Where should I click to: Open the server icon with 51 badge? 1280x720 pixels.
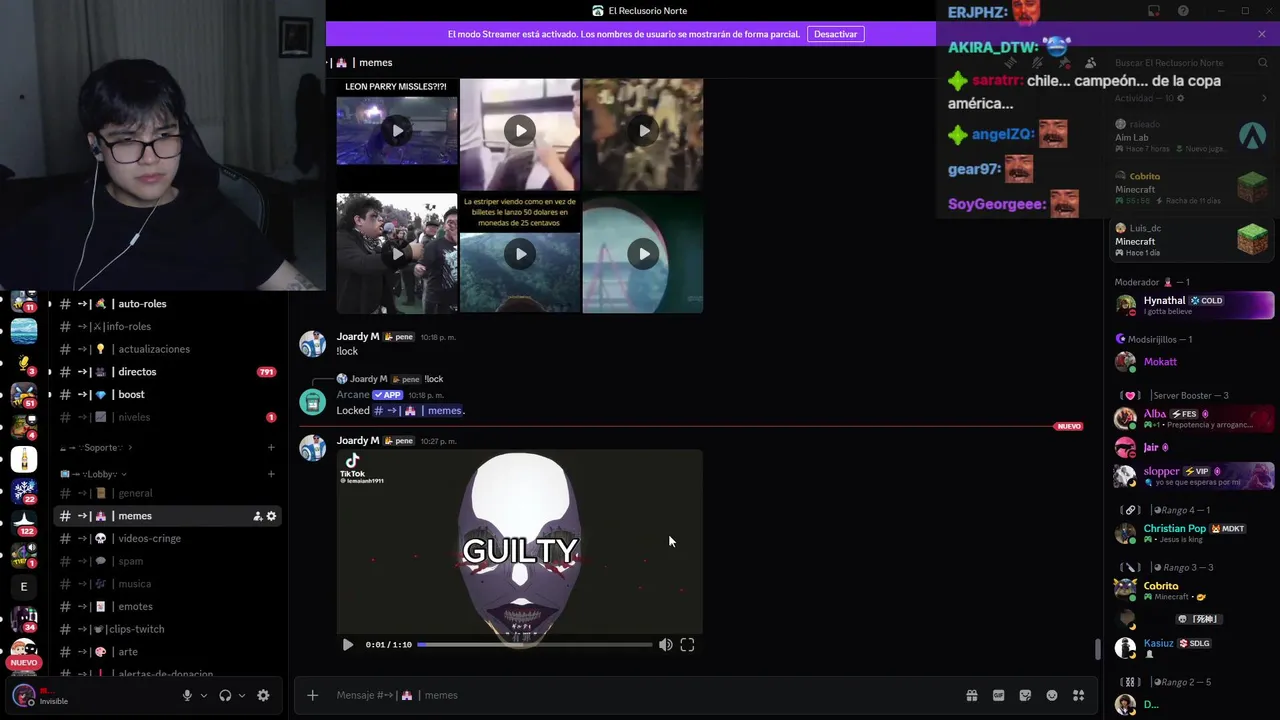point(24,396)
